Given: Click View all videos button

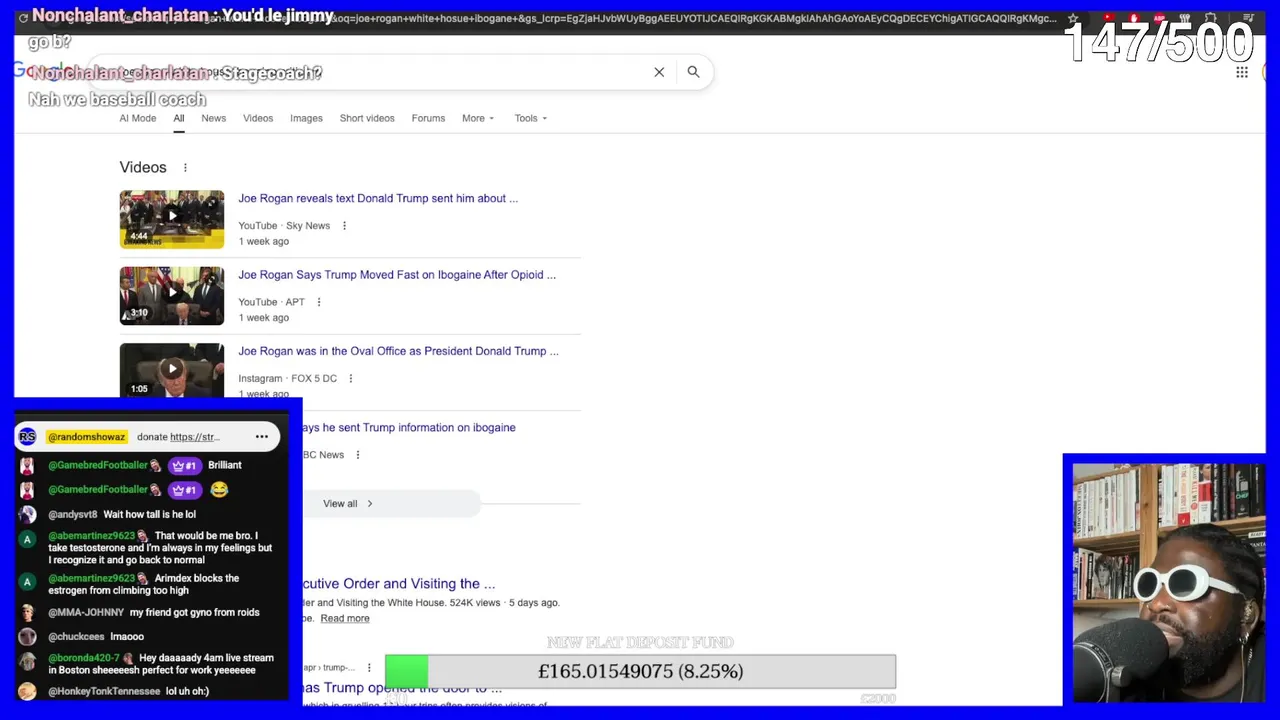Looking at the screenshot, I should [348, 504].
